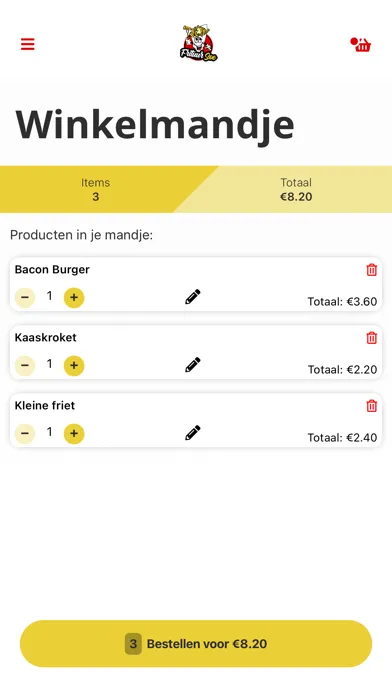Increase Kaaskroket quantity with plus
Image resolution: width=392 pixels, height=696 pixels.
74,366
